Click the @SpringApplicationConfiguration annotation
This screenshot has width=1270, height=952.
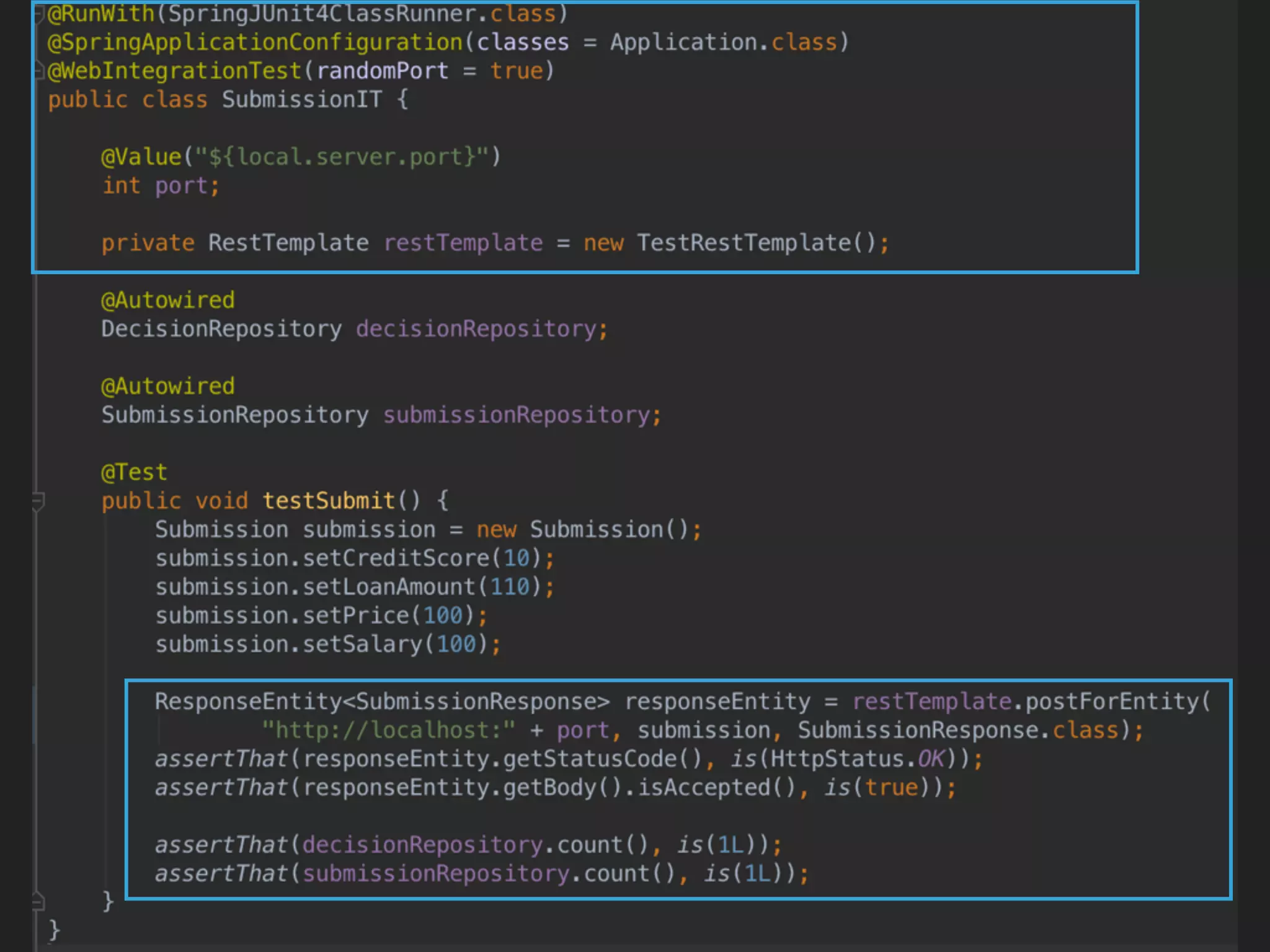pyautogui.click(x=255, y=43)
